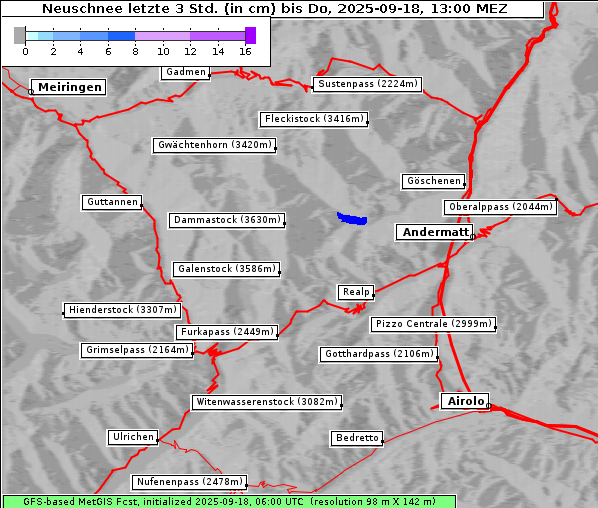Select the Ulrichen place label
Screen dimensions: 598x508
(133, 437)
